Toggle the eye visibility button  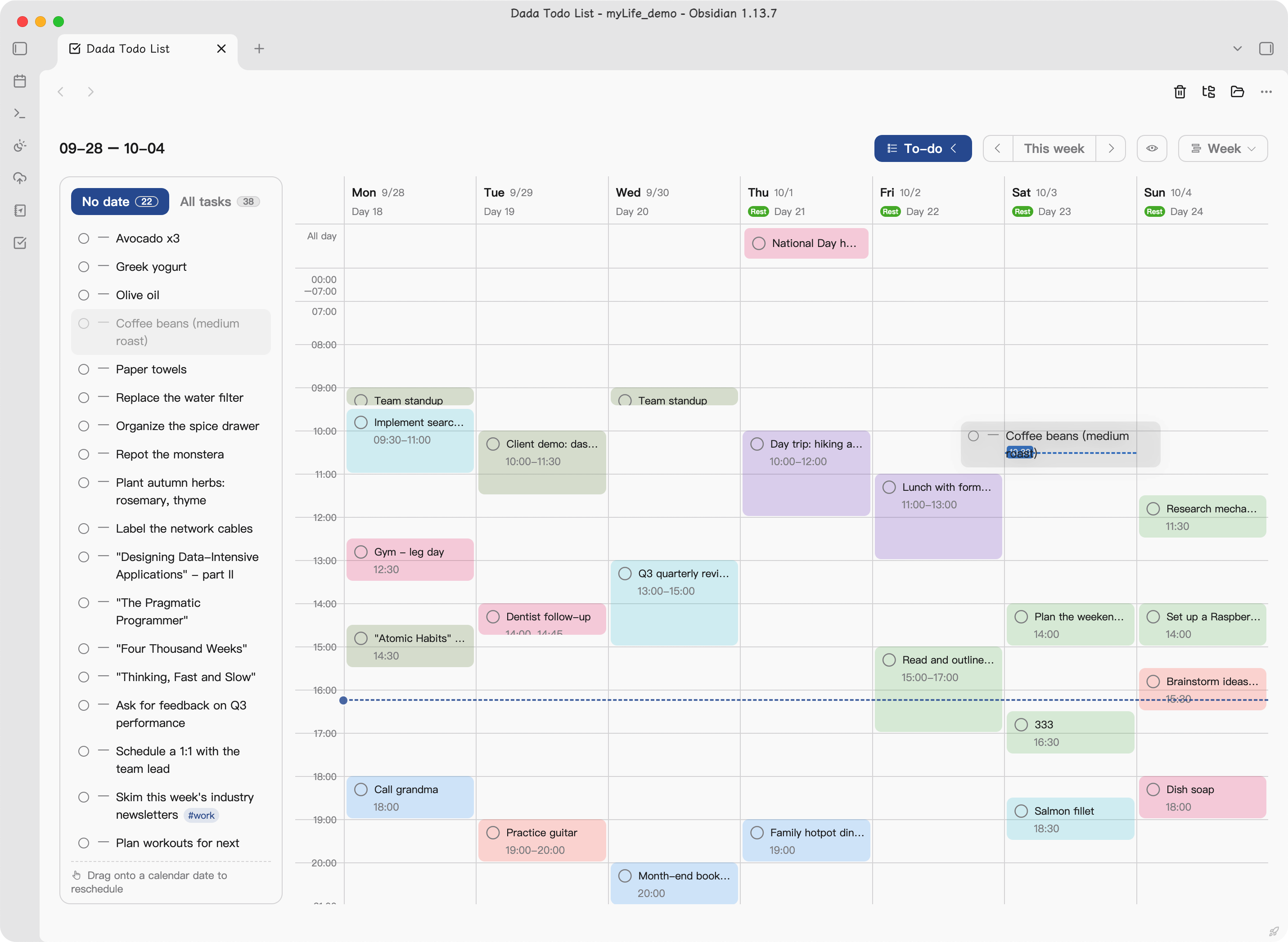(x=1152, y=148)
